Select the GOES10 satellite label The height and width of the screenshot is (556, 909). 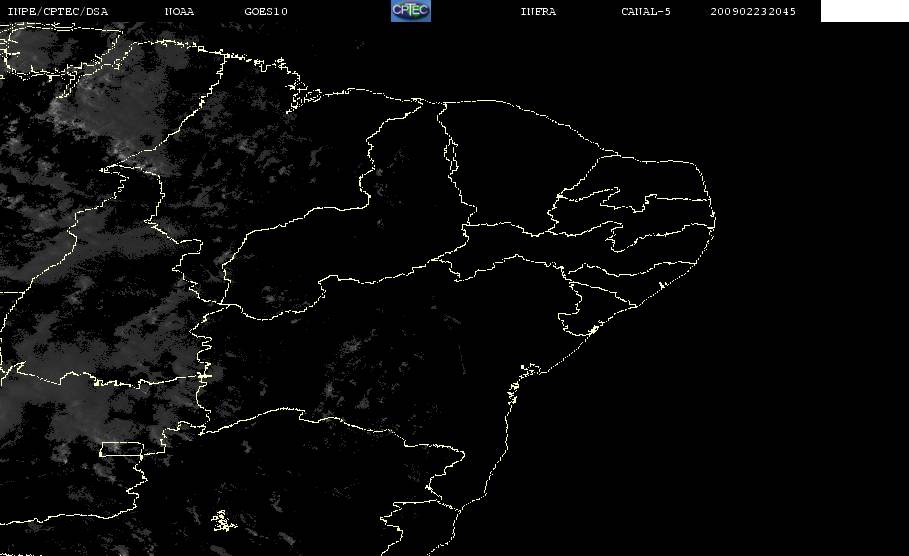pyautogui.click(x=266, y=11)
